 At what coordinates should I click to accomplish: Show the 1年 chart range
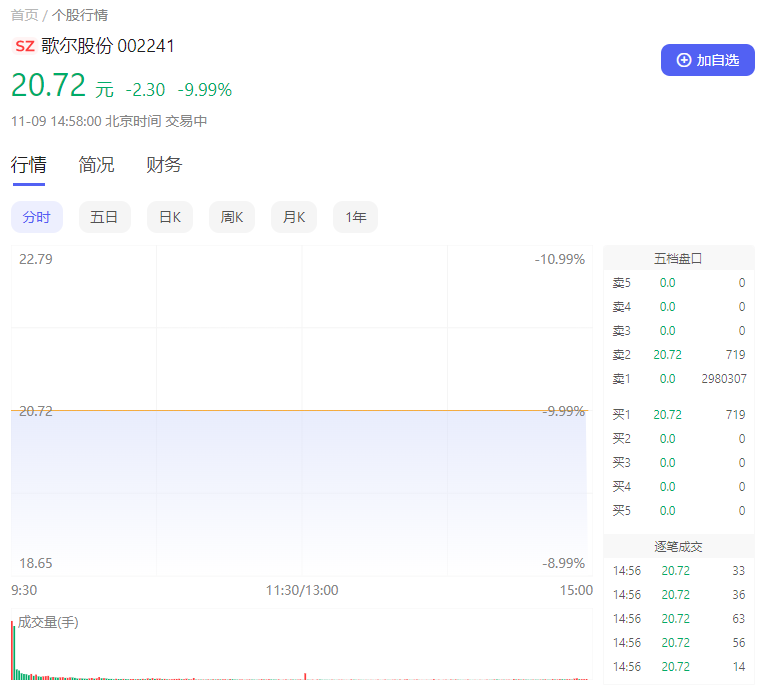pos(355,217)
